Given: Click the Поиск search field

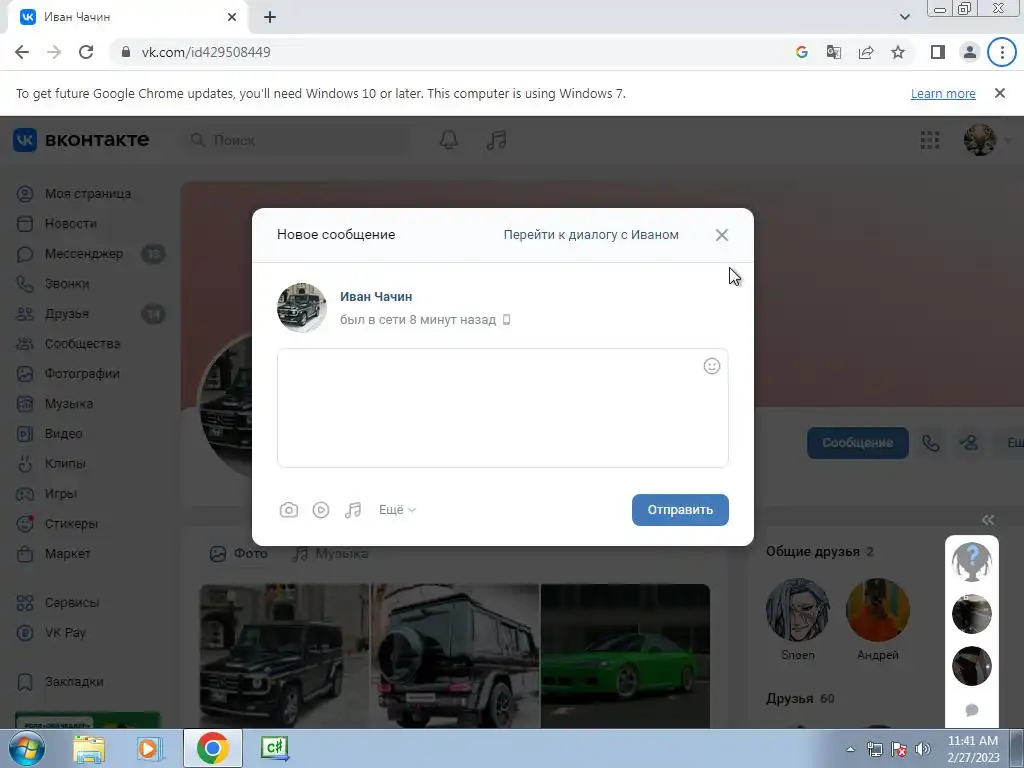Looking at the screenshot, I should click(x=294, y=140).
